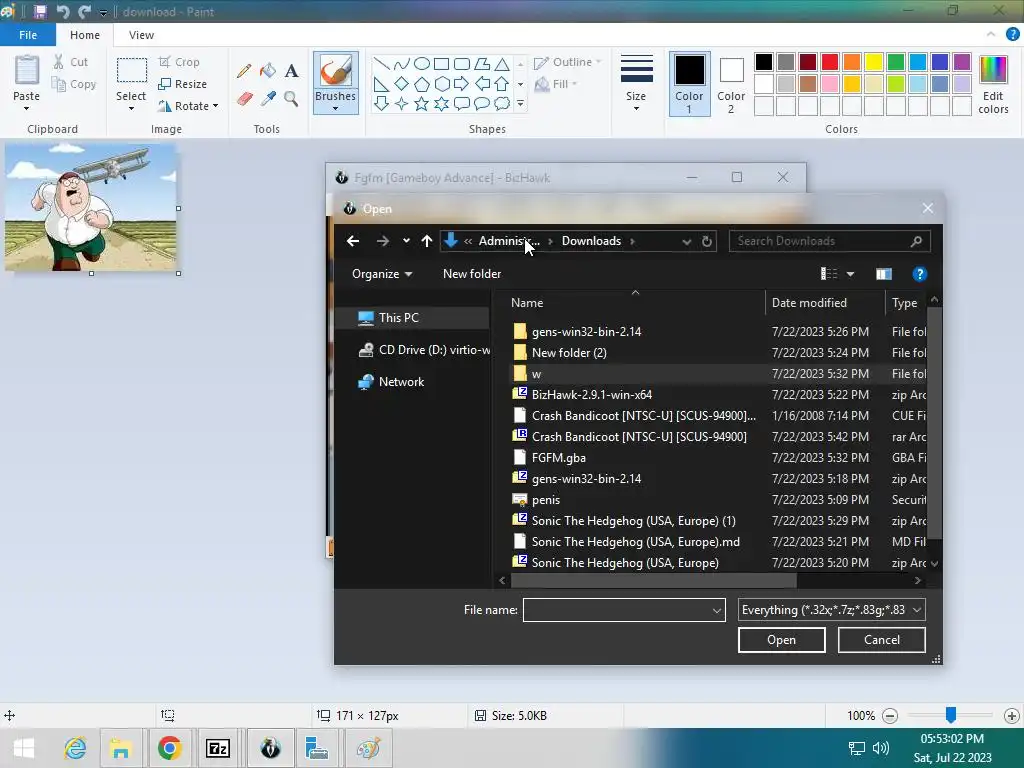The image size is (1024, 768).
Task: Click the Downloads breadcrumb in address bar
Action: coord(591,241)
